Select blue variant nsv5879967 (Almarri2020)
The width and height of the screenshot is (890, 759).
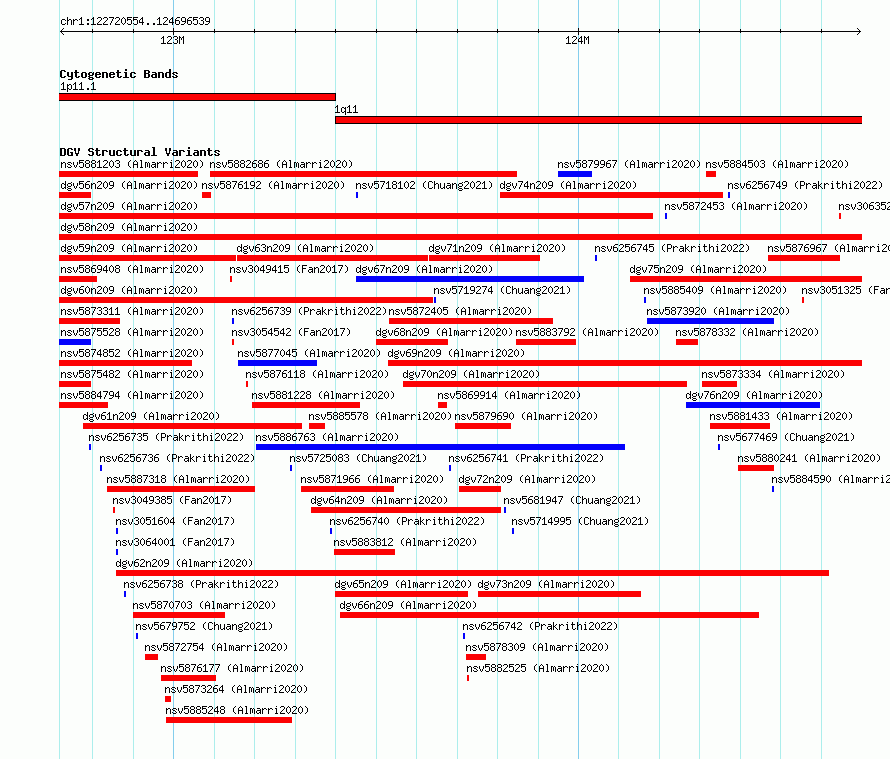(574, 174)
